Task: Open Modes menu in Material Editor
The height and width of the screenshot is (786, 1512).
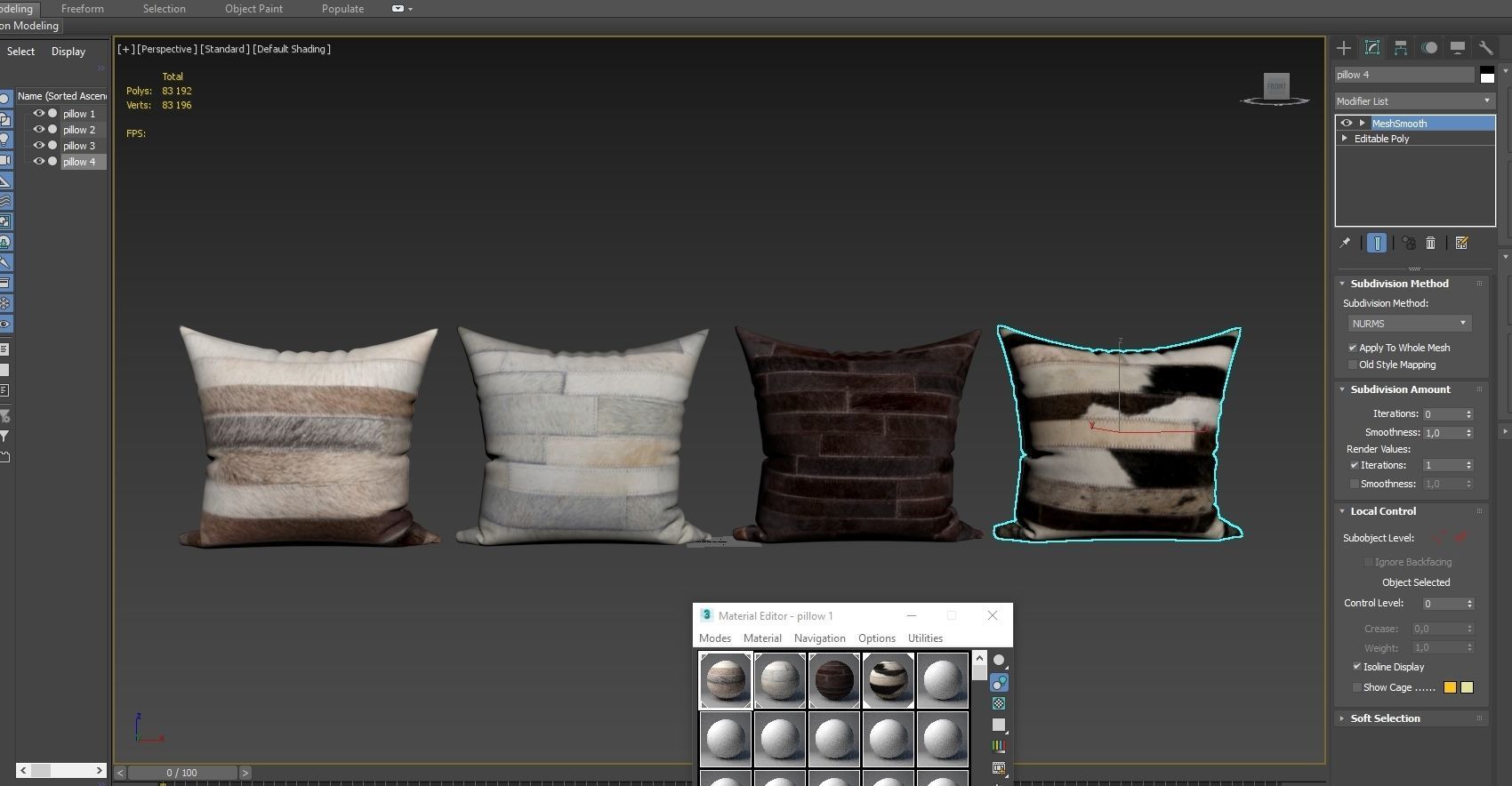Action: (715, 638)
